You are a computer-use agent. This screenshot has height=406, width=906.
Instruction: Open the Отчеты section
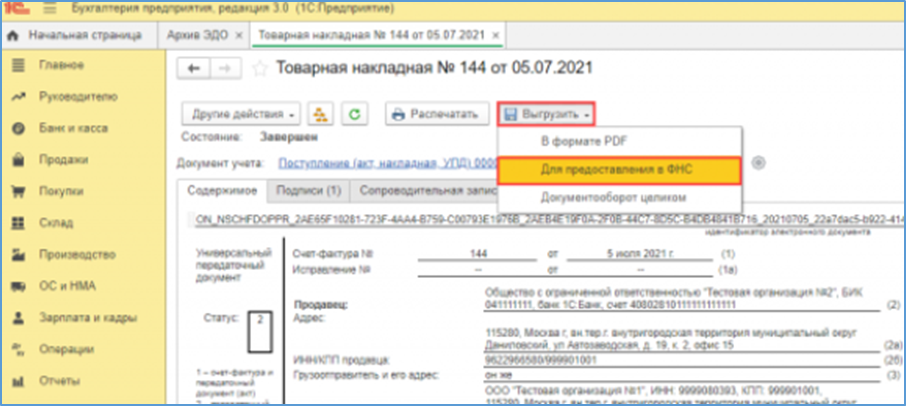coord(60,382)
